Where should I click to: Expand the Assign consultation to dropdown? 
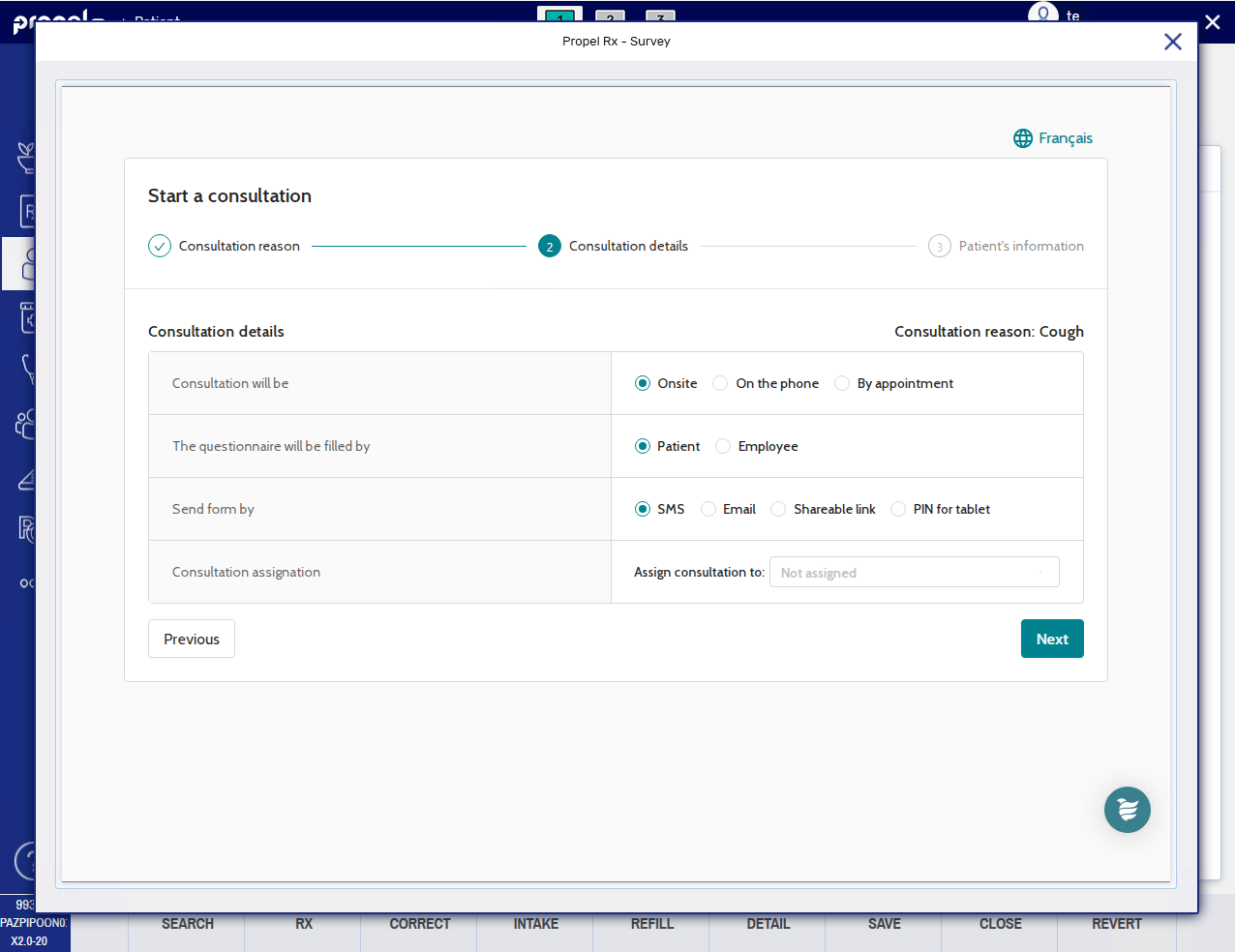point(914,572)
